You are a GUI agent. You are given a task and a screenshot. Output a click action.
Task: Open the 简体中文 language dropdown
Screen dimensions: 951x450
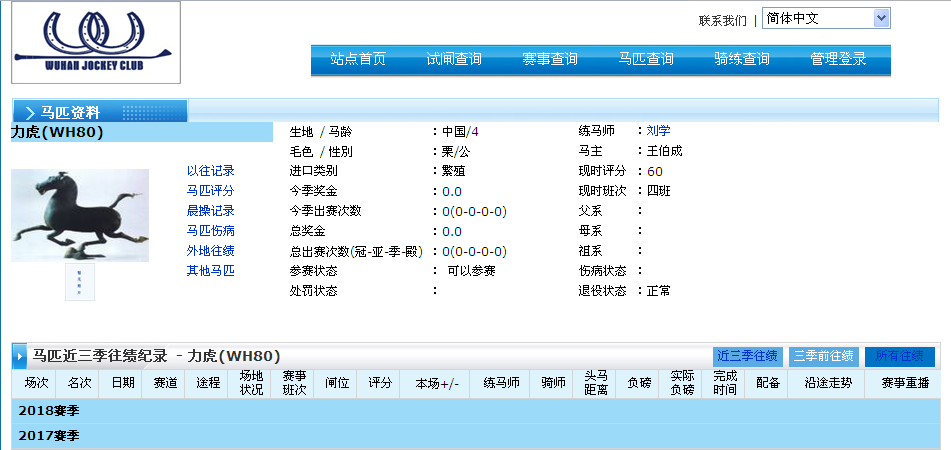click(x=825, y=18)
